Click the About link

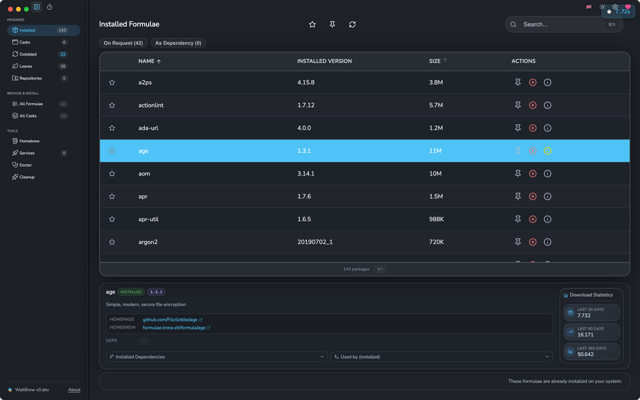click(74, 390)
